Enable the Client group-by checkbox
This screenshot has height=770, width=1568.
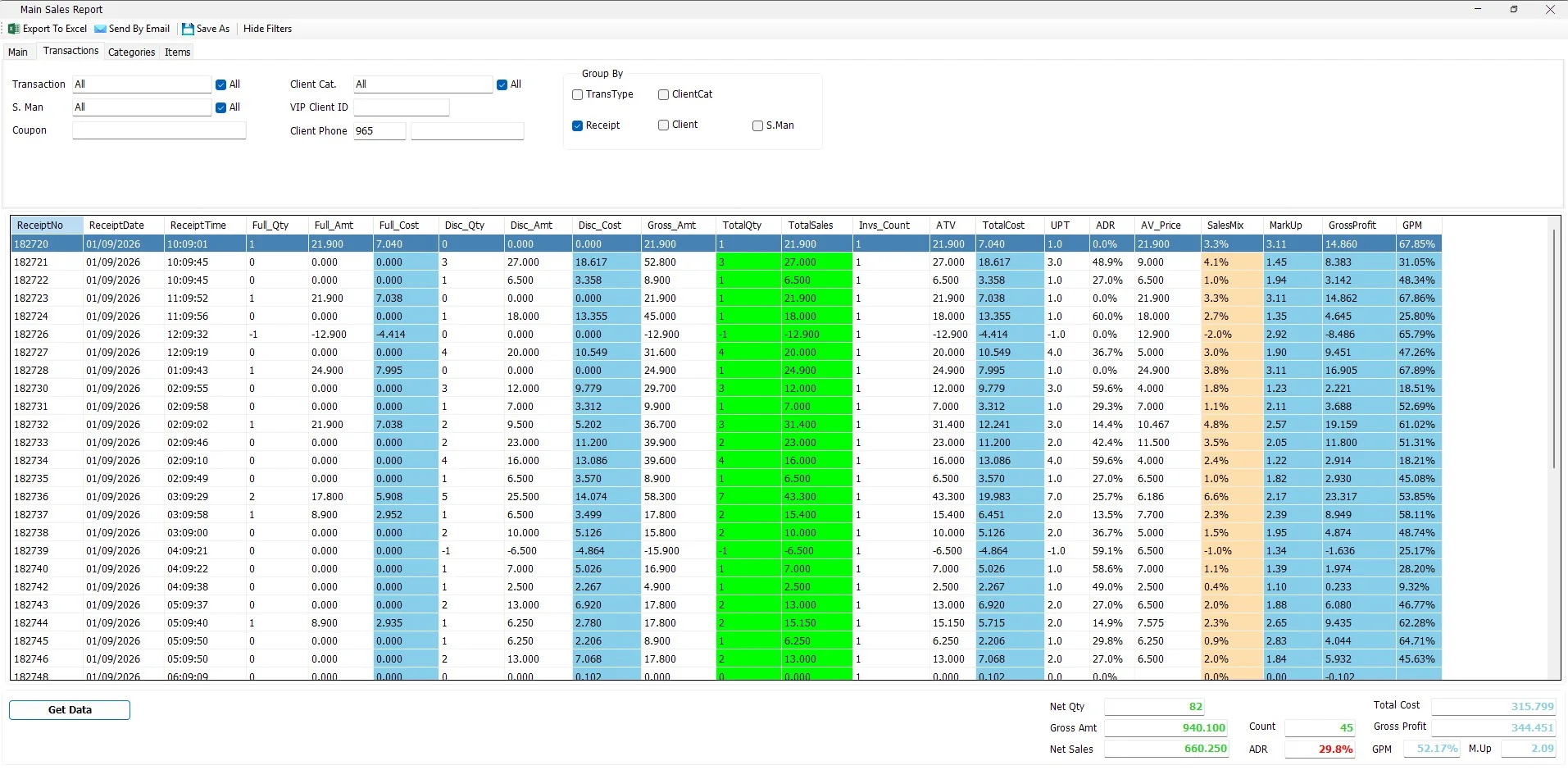tap(663, 125)
